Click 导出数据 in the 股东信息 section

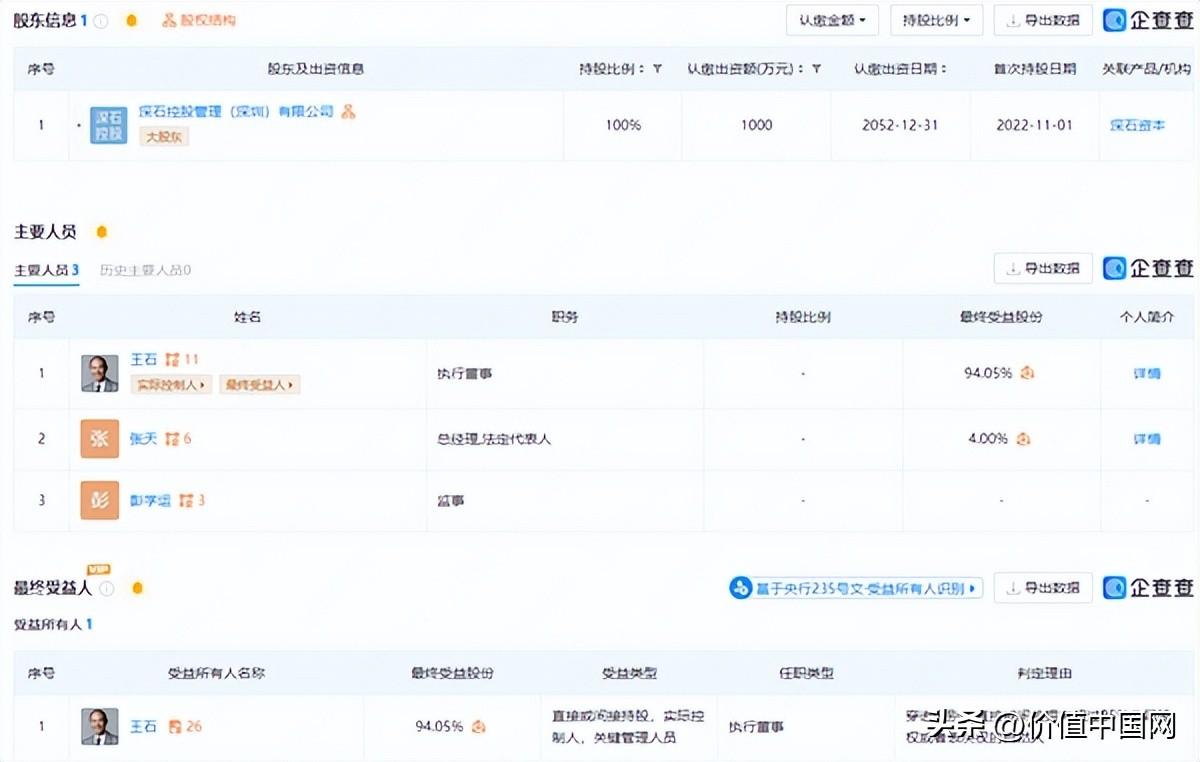(x=1043, y=20)
